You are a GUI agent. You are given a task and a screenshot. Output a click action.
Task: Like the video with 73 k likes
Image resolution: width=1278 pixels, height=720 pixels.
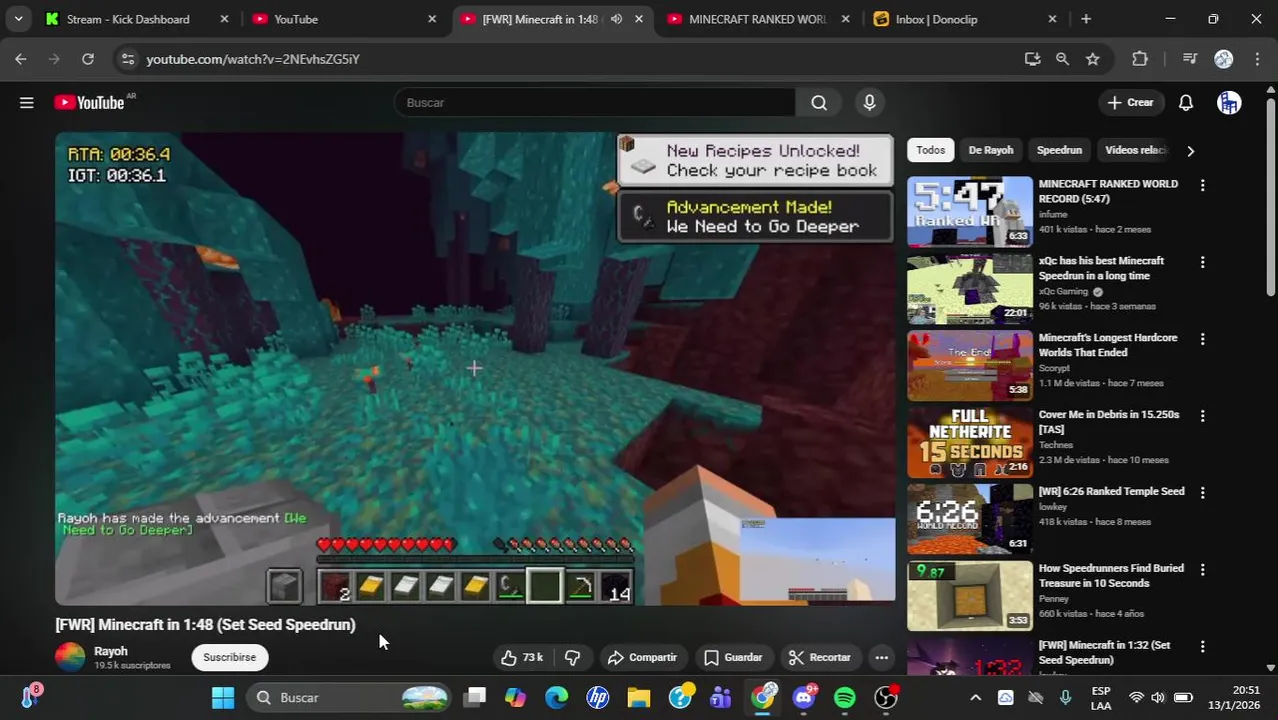tap(522, 657)
